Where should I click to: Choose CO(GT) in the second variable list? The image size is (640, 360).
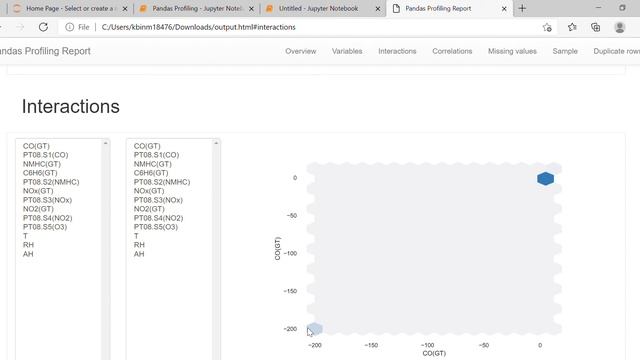[x=147, y=146]
